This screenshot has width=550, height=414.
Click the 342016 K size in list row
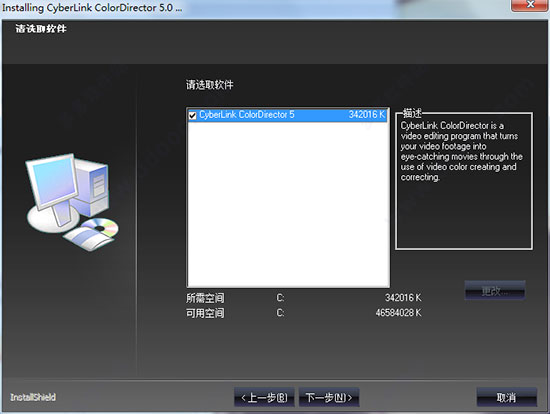pos(367,115)
